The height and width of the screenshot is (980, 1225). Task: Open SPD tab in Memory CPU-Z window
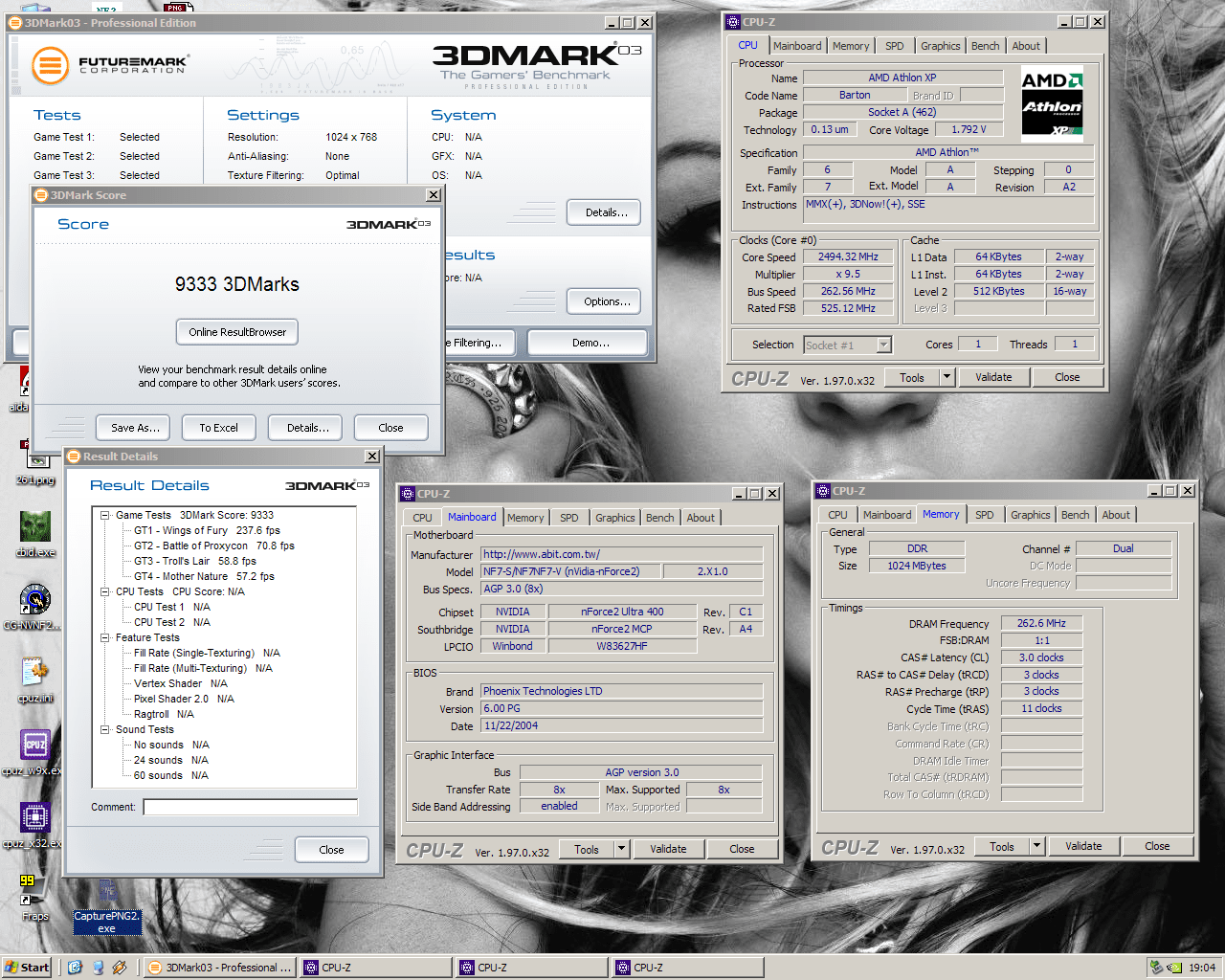point(984,515)
